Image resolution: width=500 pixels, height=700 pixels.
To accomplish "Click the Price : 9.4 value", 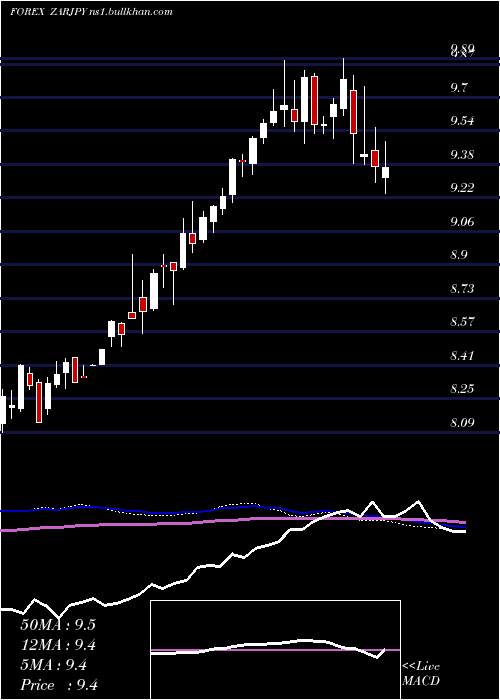I will (59, 684).
